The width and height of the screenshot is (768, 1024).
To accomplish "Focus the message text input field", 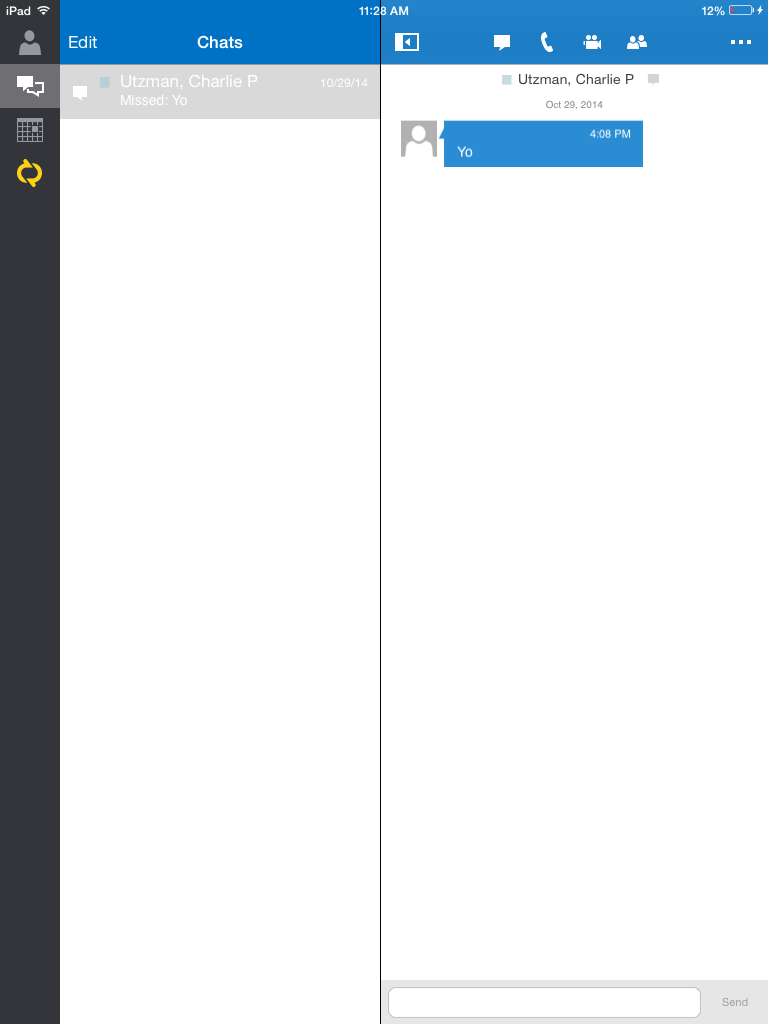I will tap(544, 1002).
